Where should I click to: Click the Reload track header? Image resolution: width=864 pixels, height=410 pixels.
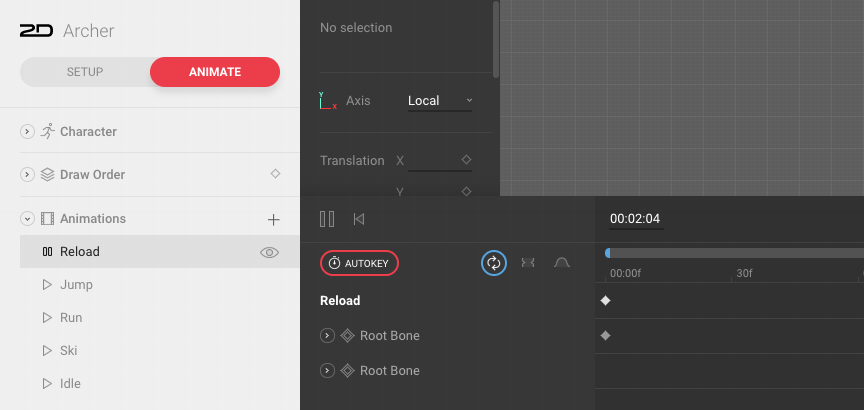(340, 301)
